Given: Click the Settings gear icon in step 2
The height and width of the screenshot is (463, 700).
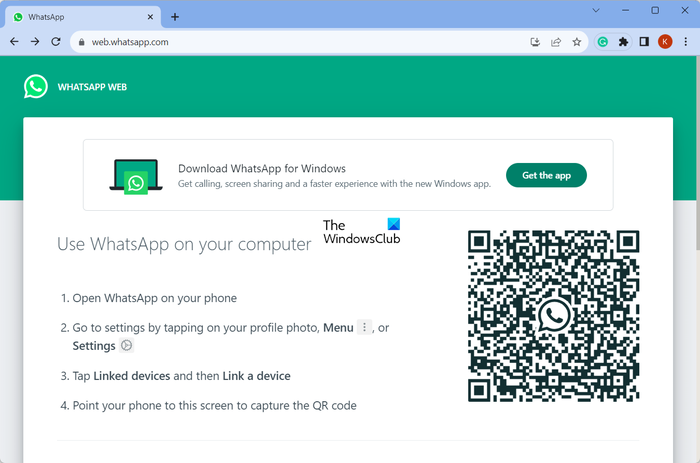Looking at the screenshot, I should pyautogui.click(x=127, y=346).
